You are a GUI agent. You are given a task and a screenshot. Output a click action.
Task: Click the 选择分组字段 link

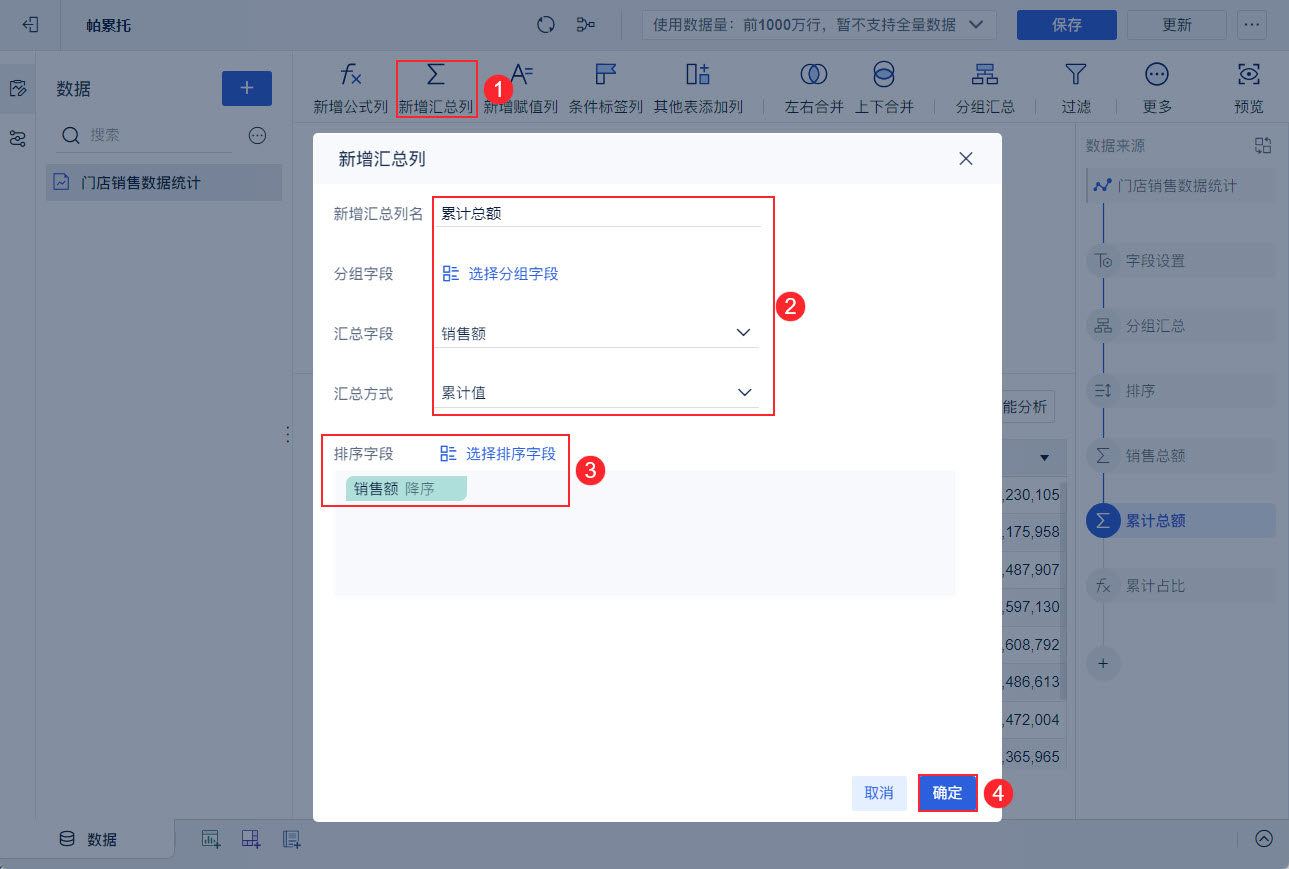pos(500,273)
